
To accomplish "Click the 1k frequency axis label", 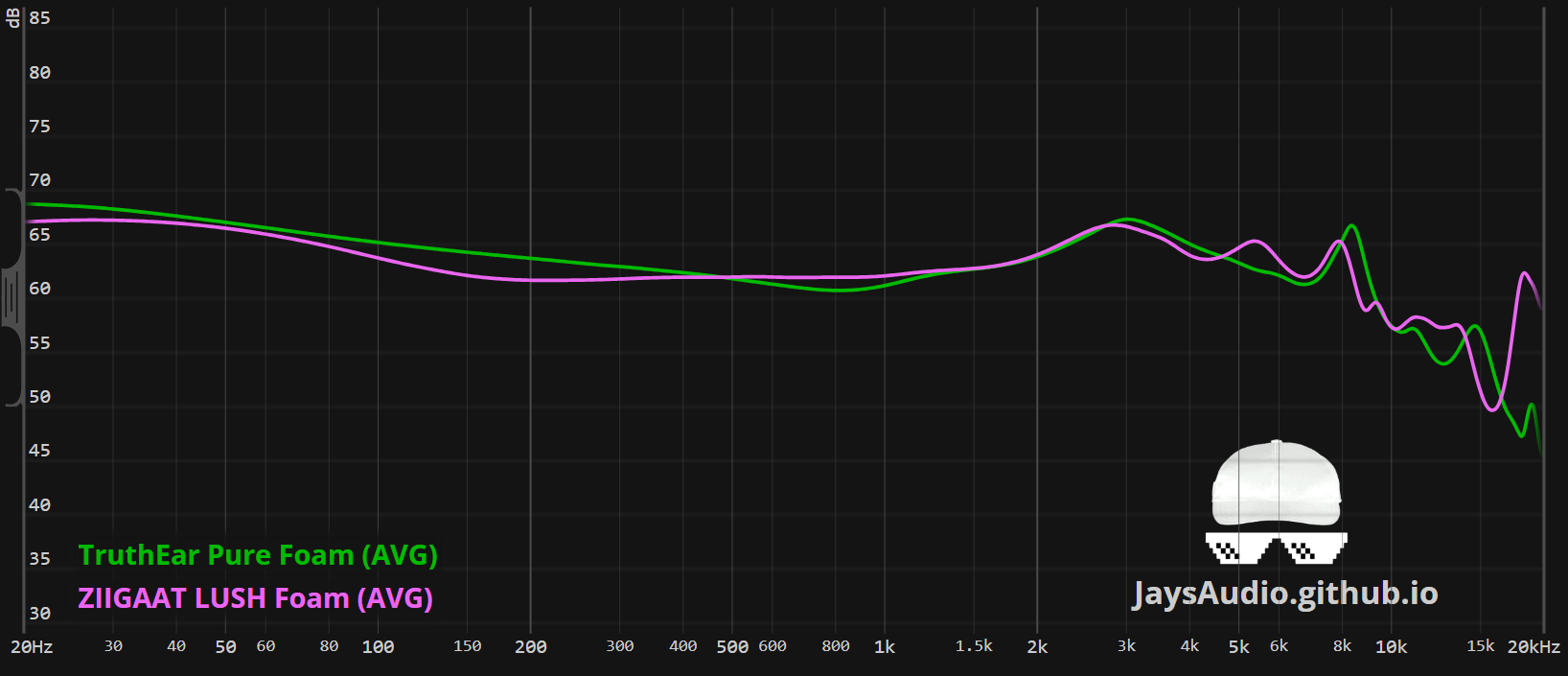I will [885, 647].
